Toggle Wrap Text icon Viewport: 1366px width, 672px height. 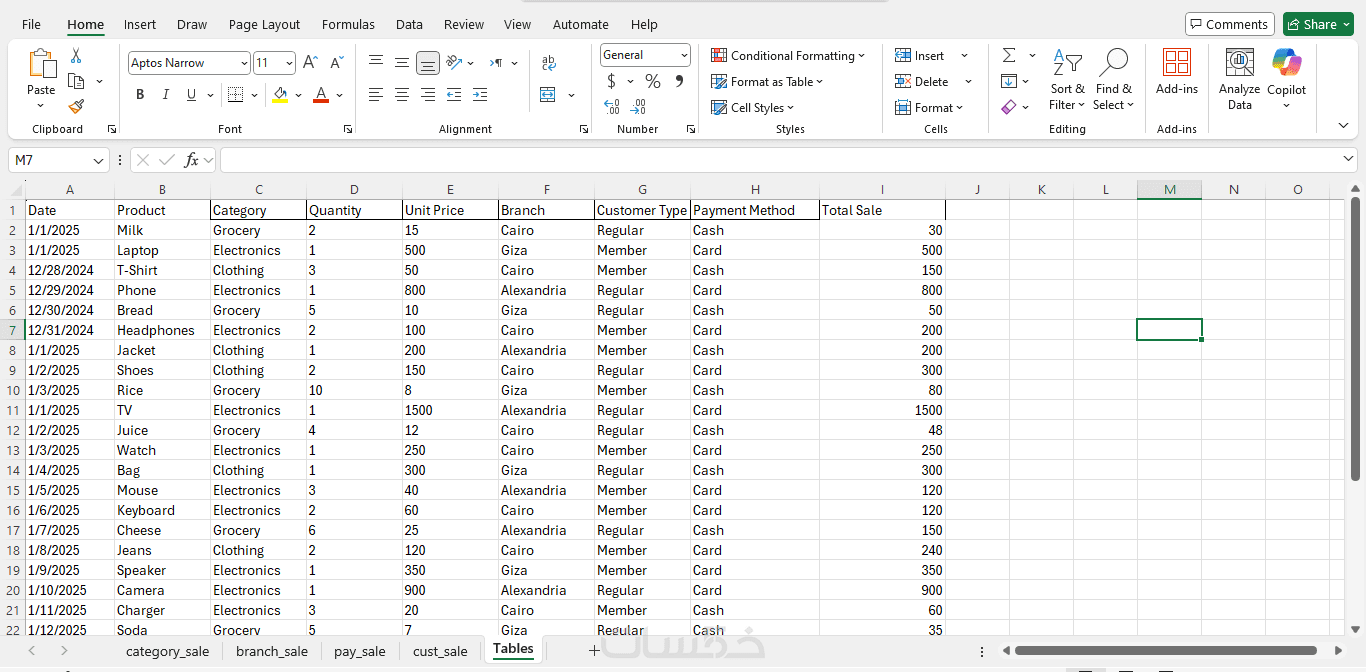pyautogui.click(x=548, y=63)
